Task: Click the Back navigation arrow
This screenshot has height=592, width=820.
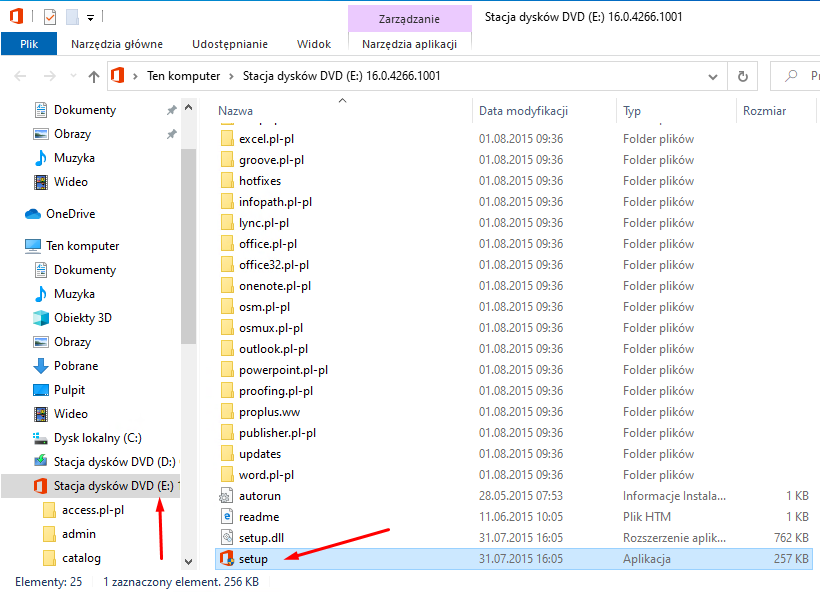Action: click(20, 76)
